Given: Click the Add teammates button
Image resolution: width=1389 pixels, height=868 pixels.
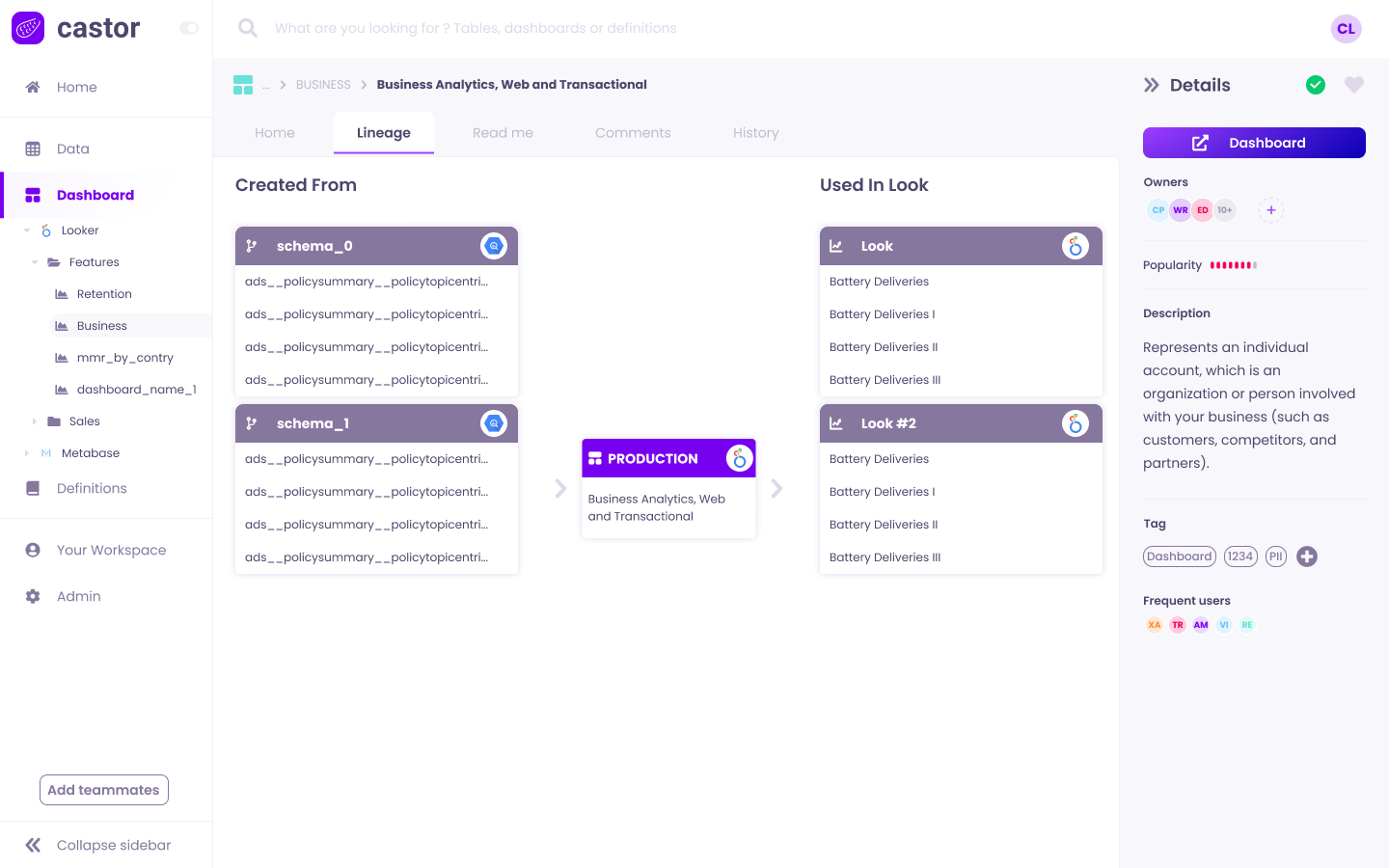Looking at the screenshot, I should pyautogui.click(x=103, y=789).
